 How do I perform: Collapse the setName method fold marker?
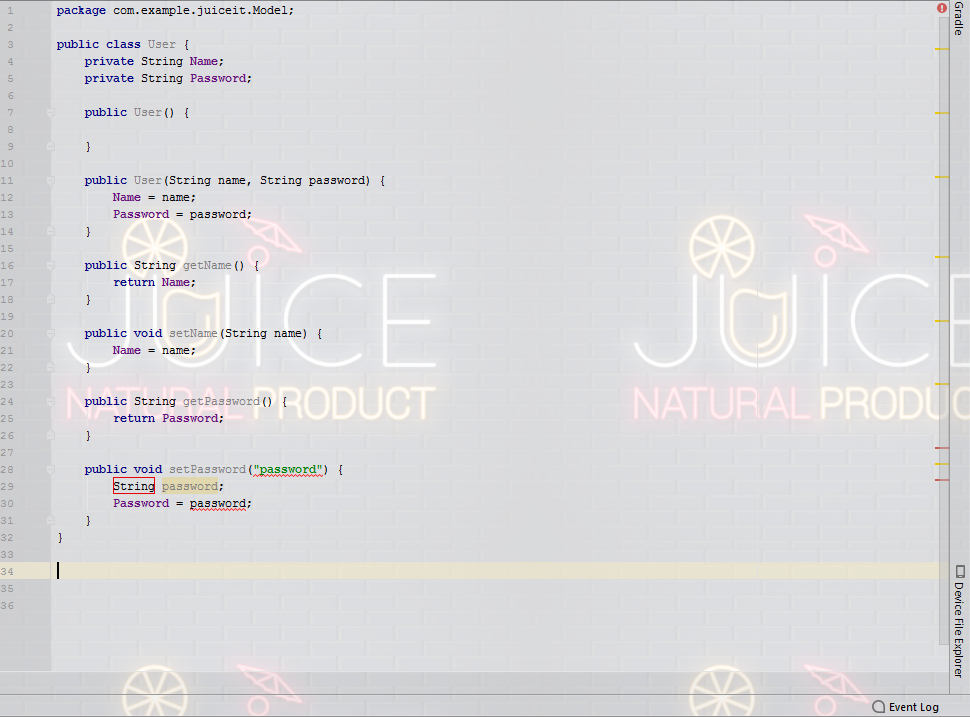51,333
